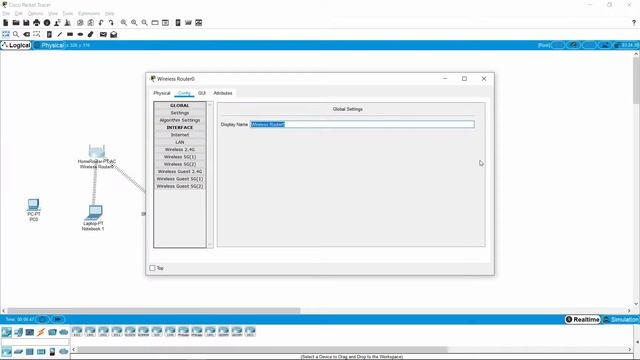Switch to Realtime mode
This screenshot has height=360, width=640.
(x=582, y=319)
